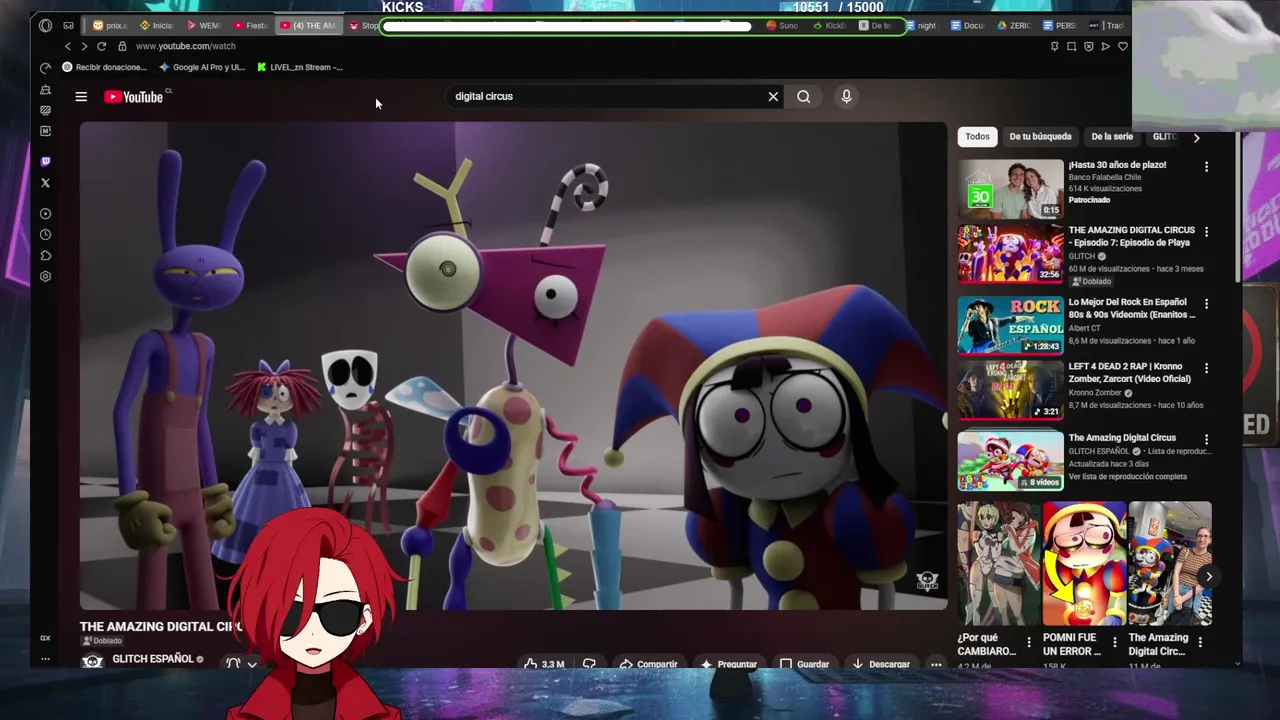Open the 'Ver lista de reproducción completa' link
The image size is (1280, 720).
1128,476
